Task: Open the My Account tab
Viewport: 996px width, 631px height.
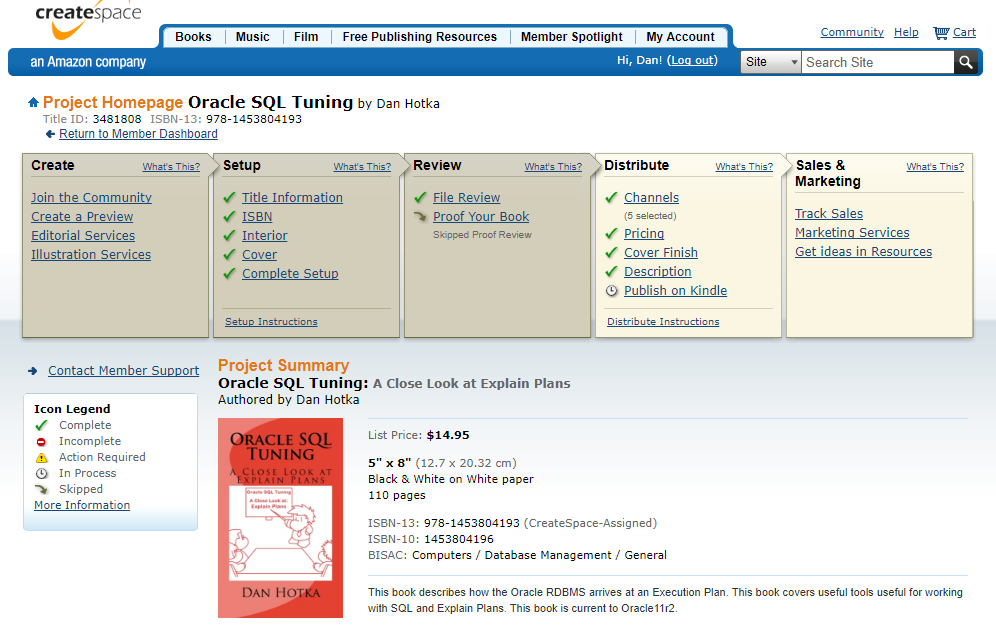Action: (x=680, y=37)
